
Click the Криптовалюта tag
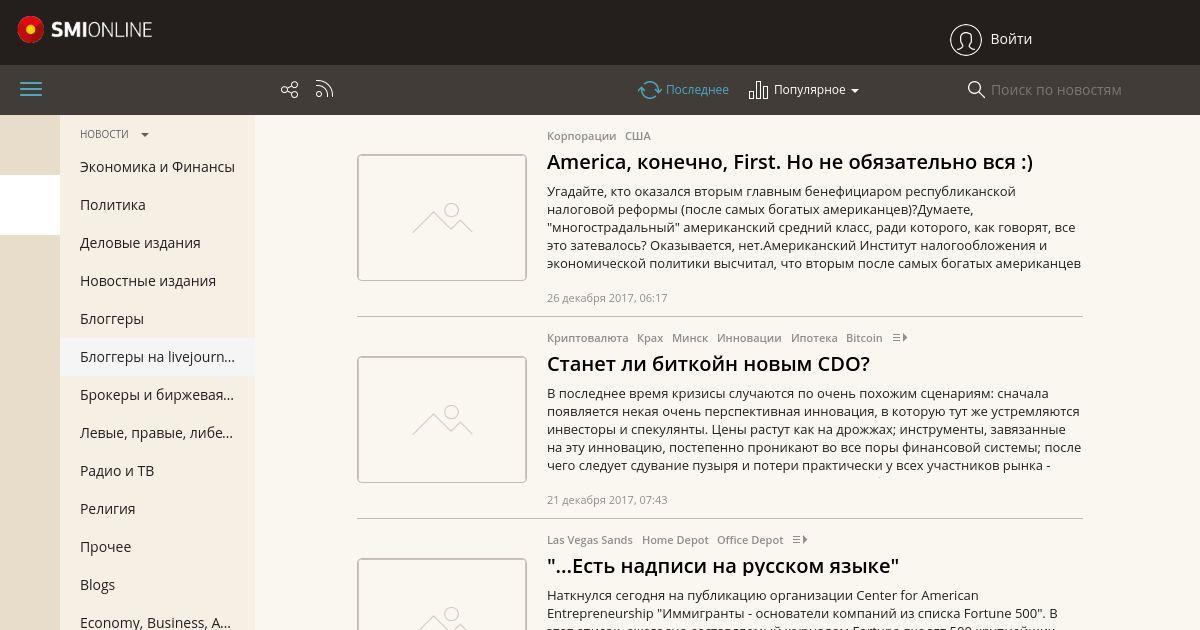tap(587, 338)
